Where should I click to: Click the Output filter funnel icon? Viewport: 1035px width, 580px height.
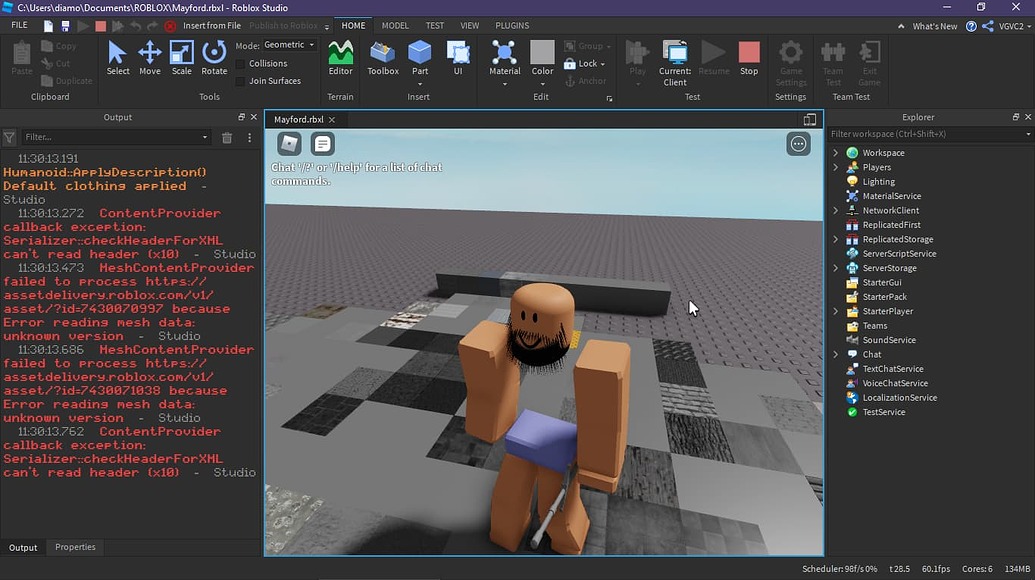pos(9,137)
